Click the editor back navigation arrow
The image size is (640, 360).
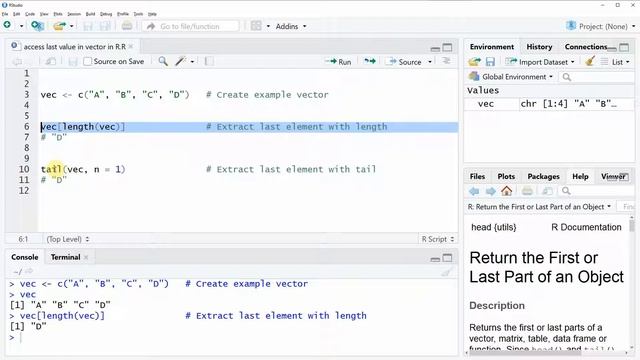tap(17, 62)
